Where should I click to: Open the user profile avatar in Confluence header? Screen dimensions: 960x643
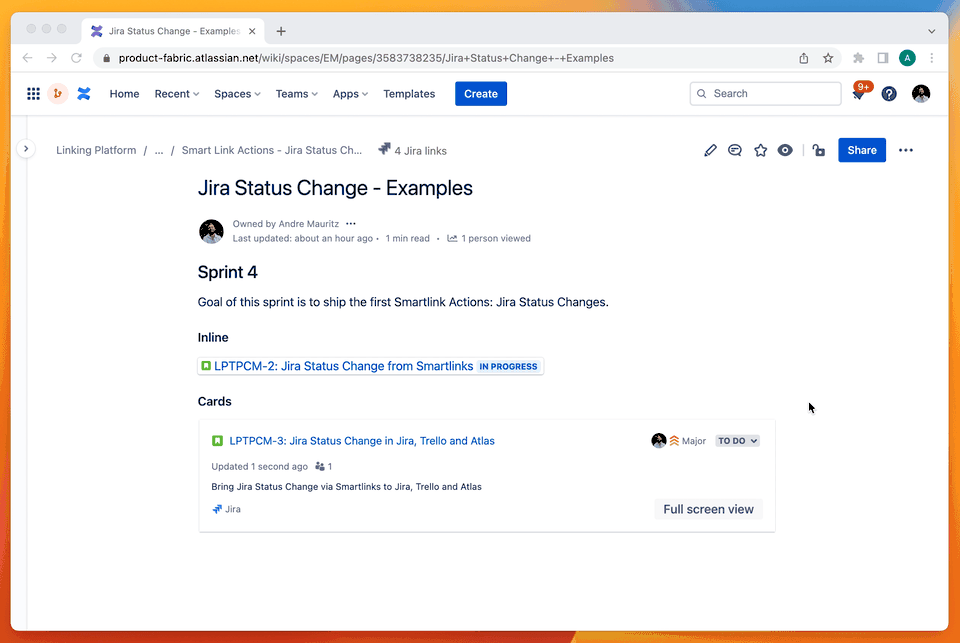pos(921,94)
